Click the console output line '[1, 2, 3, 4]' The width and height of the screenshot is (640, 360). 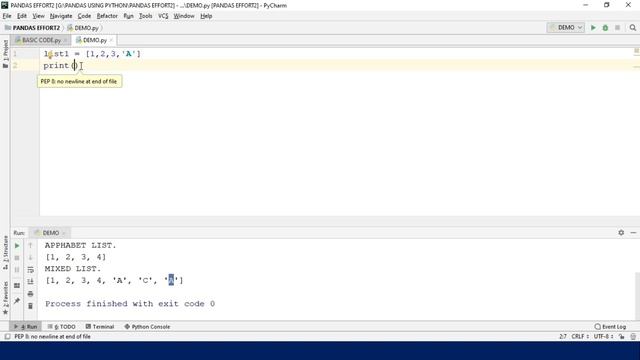tap(76, 257)
